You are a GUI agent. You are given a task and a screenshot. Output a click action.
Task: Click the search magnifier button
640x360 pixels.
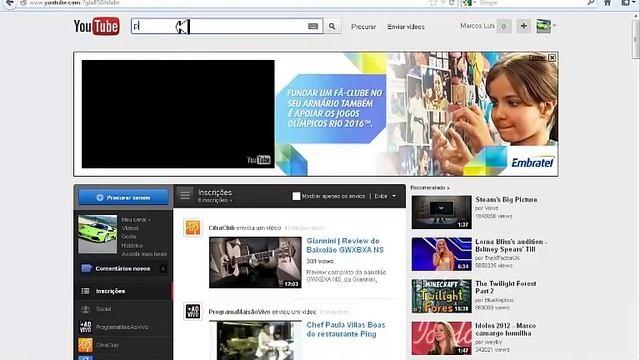332,27
